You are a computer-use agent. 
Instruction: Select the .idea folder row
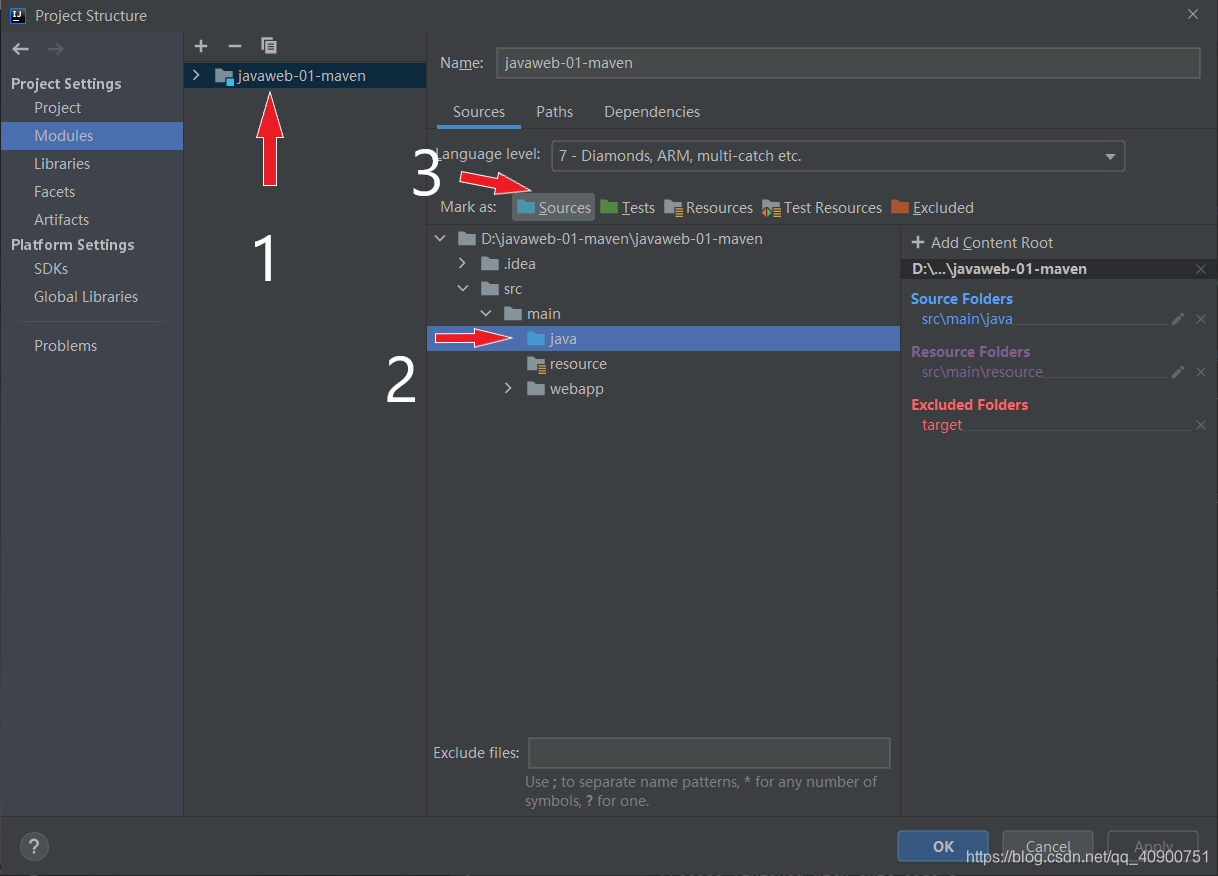(x=663, y=264)
